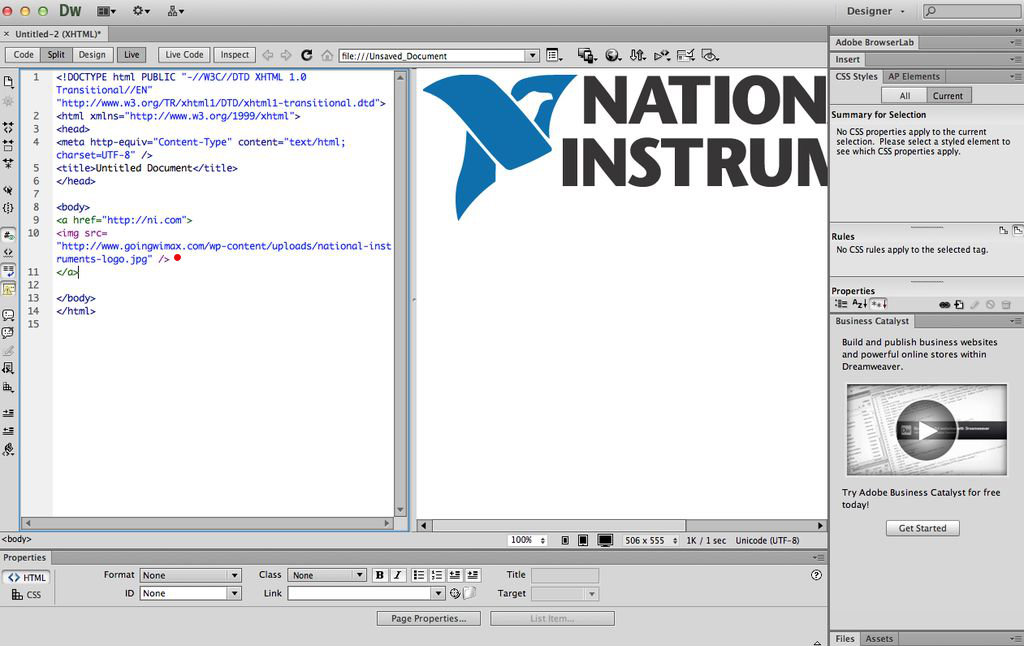Click the New CSS Rule icon
Viewport: 1024px width, 646px height.
click(x=959, y=304)
